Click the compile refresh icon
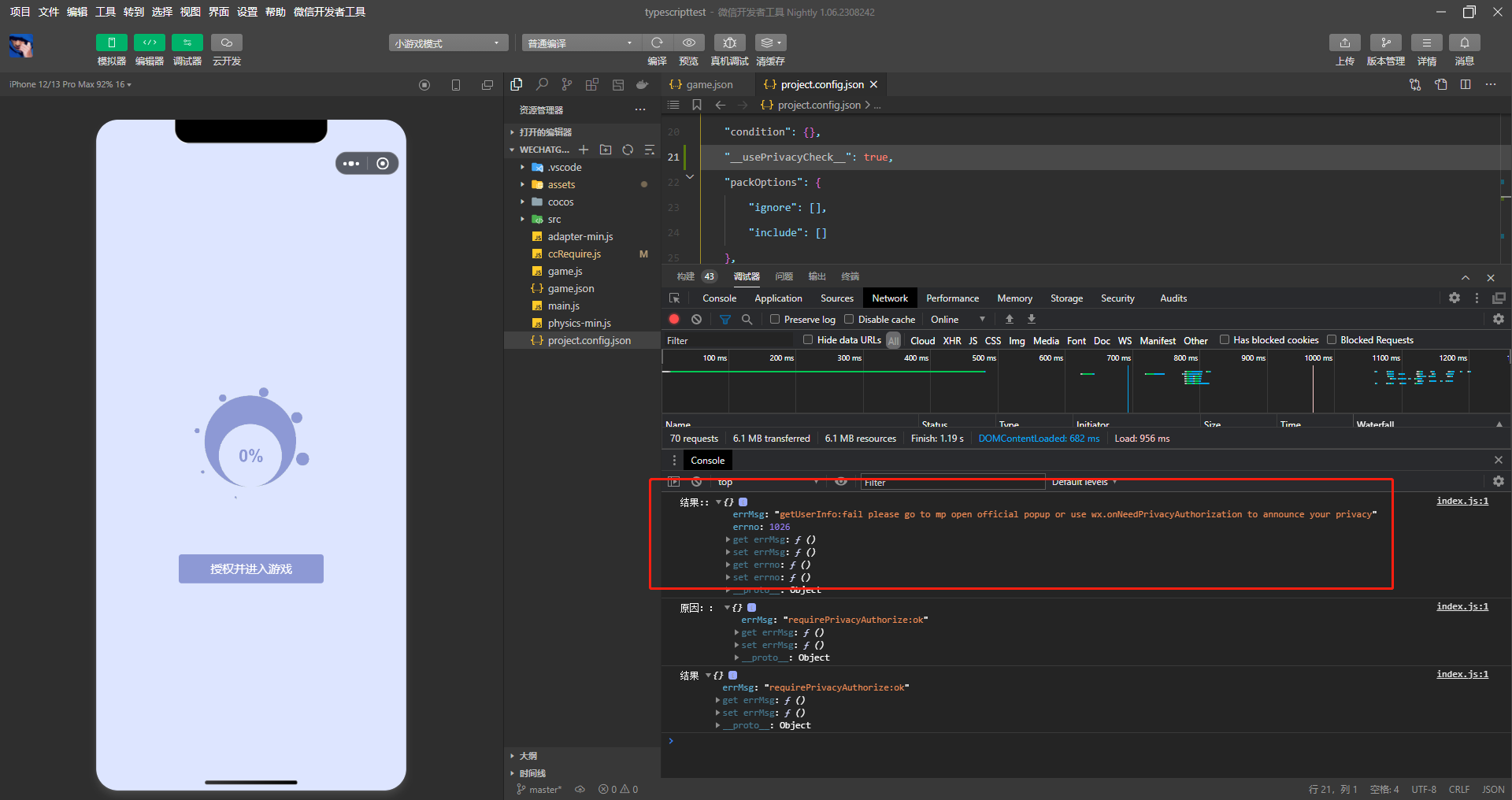This screenshot has width=1512, height=800. pos(657,43)
